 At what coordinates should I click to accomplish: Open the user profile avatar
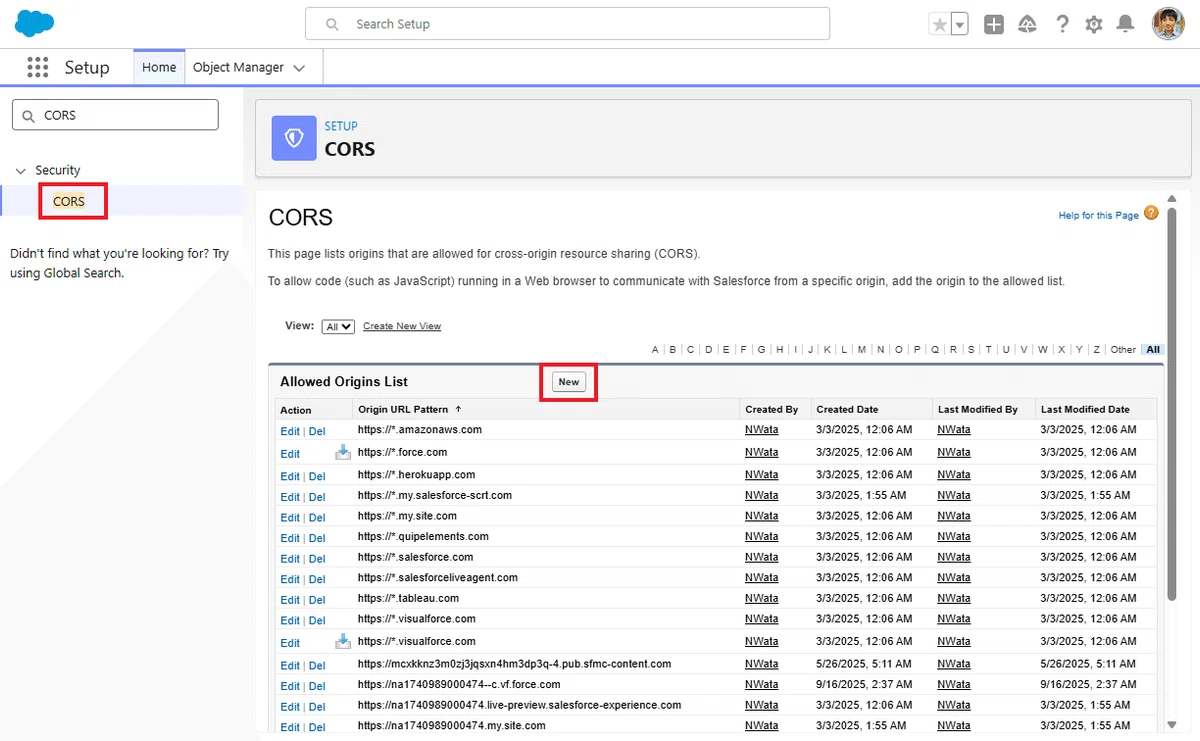pos(1168,25)
